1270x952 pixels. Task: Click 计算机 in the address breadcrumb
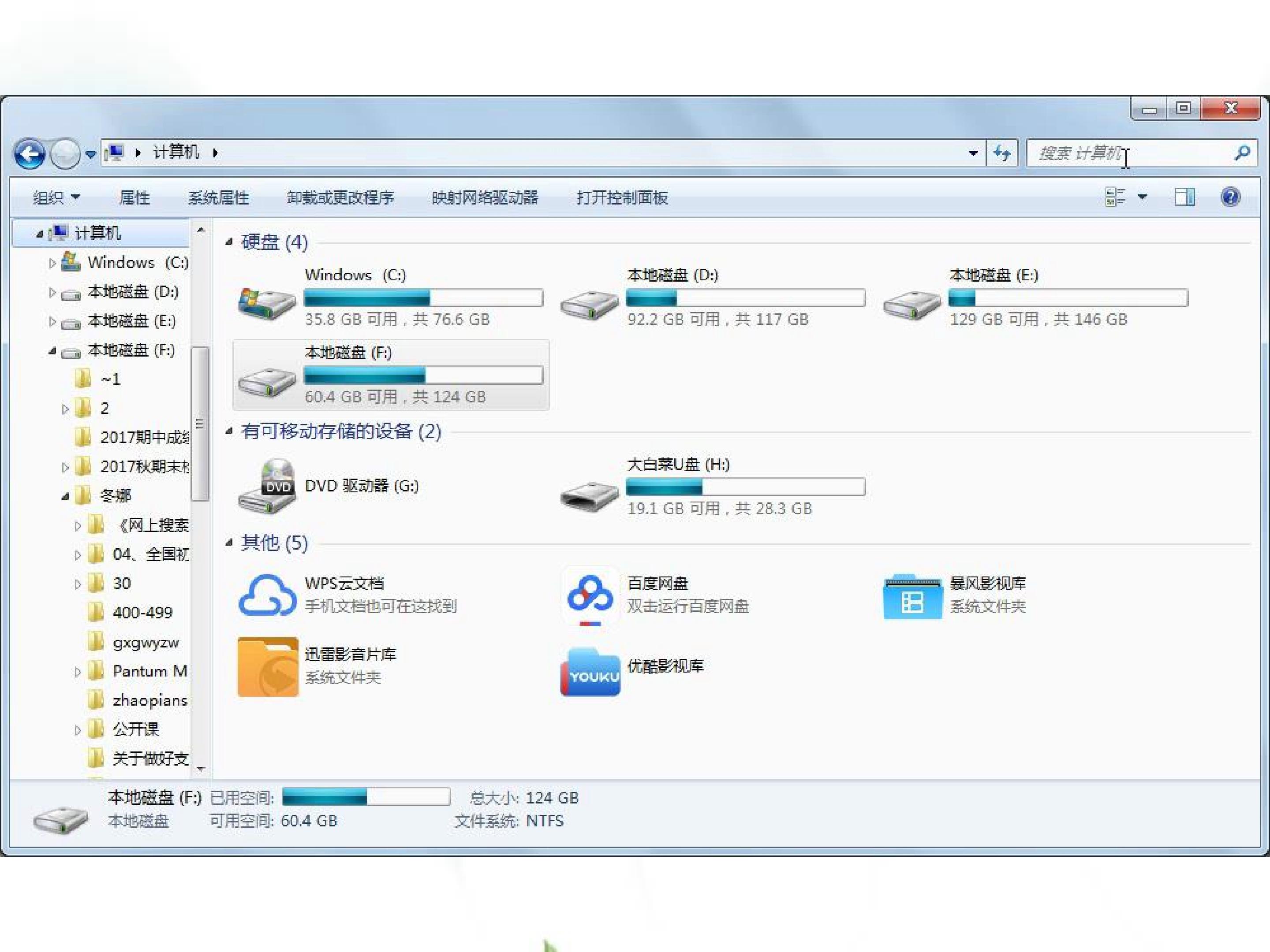[176, 152]
